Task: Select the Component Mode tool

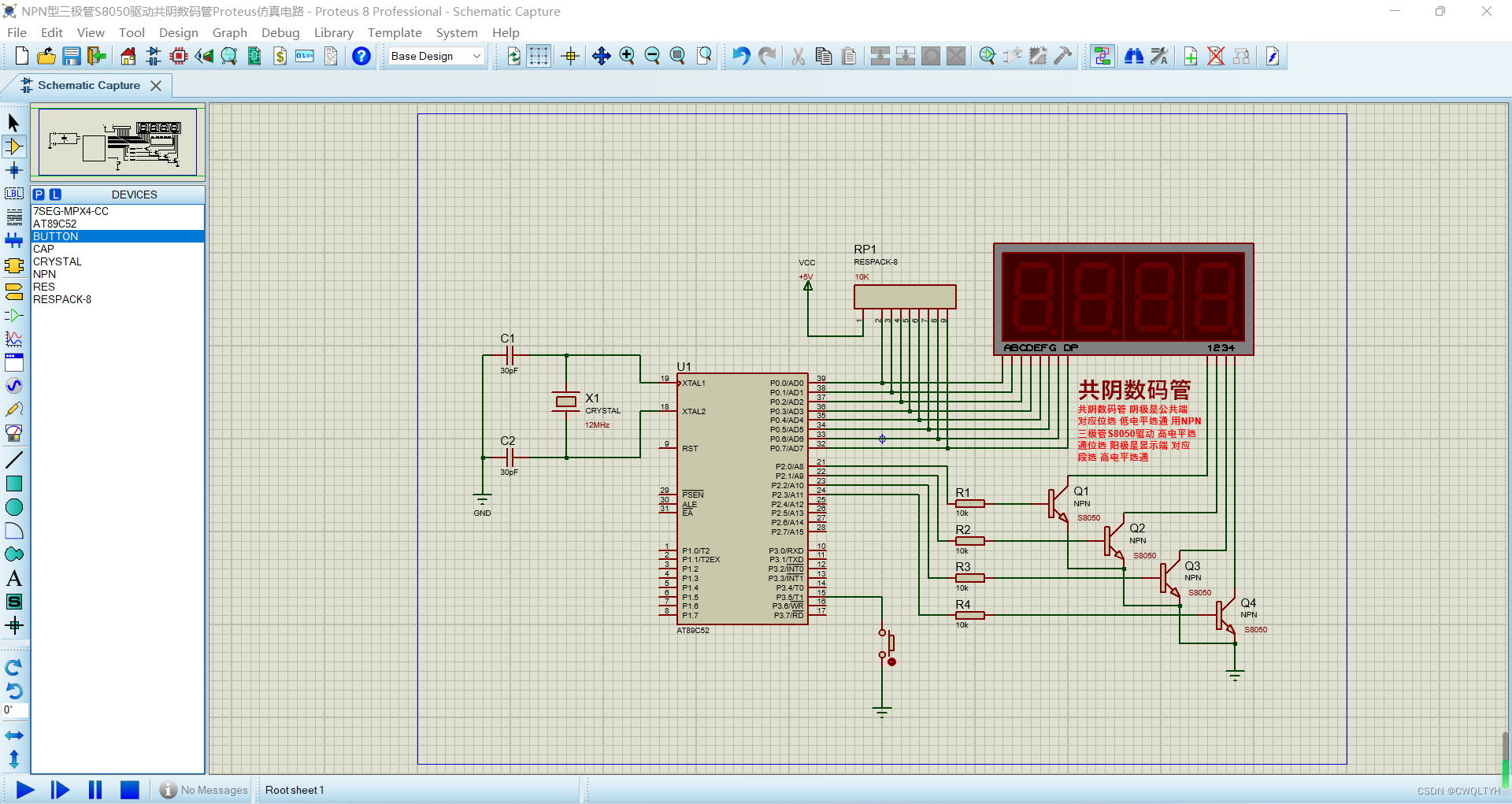Action: 14,146
